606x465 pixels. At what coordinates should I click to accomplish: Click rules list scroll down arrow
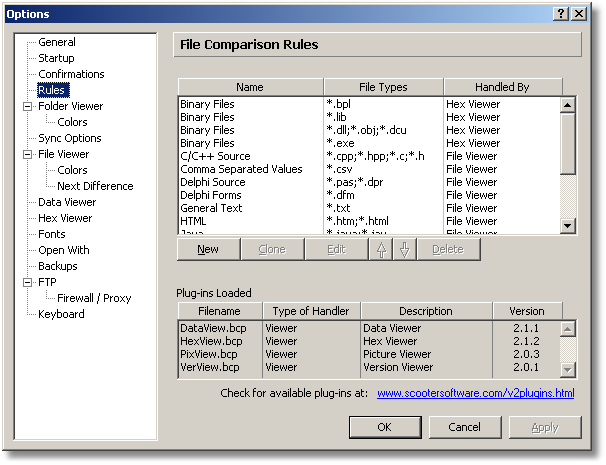[x=567, y=225]
